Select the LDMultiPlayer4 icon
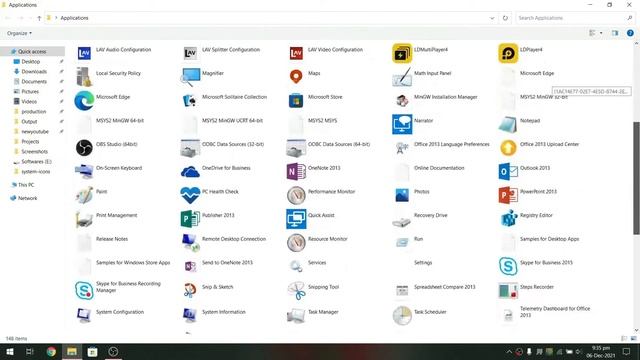This screenshot has height=360, width=640. click(x=402, y=53)
